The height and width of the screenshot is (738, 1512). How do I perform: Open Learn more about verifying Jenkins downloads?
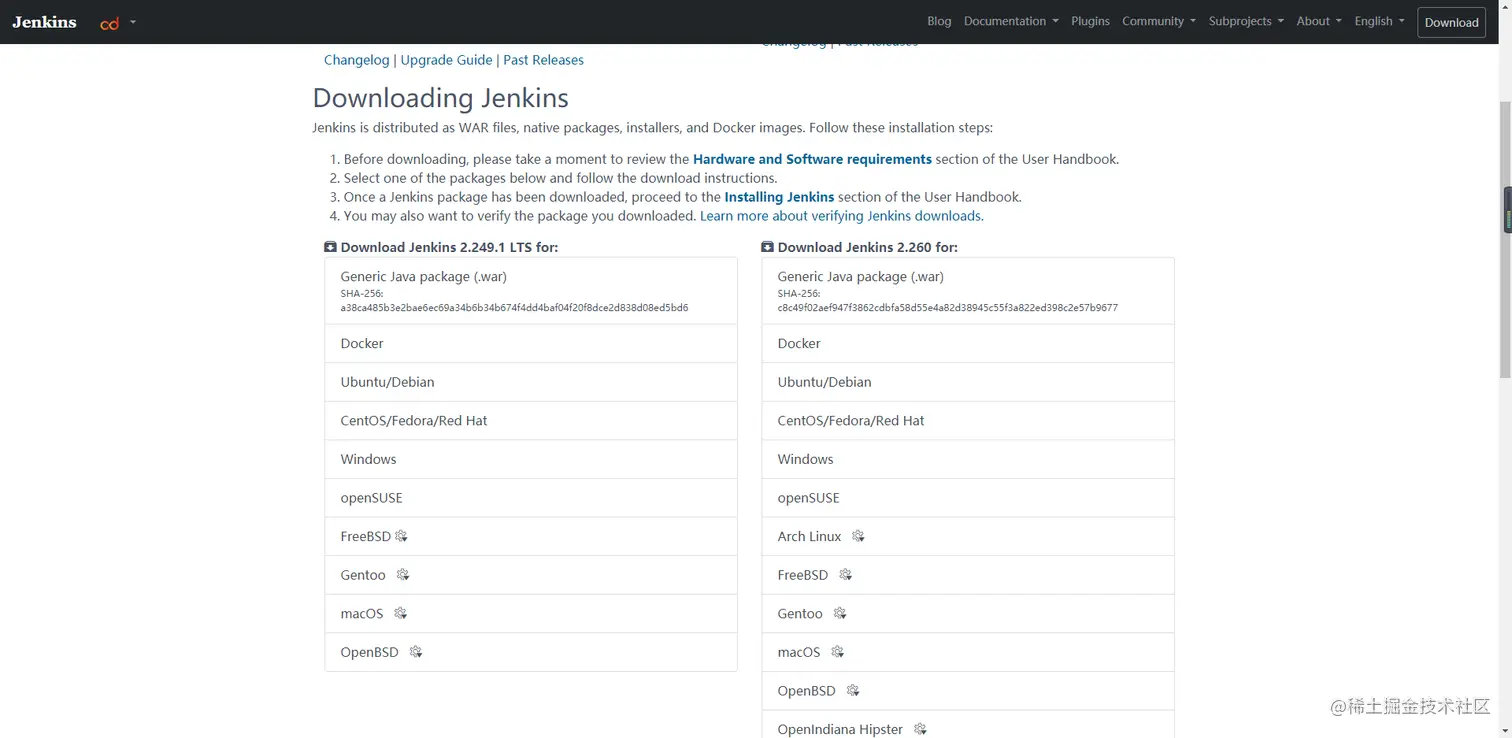tap(841, 216)
